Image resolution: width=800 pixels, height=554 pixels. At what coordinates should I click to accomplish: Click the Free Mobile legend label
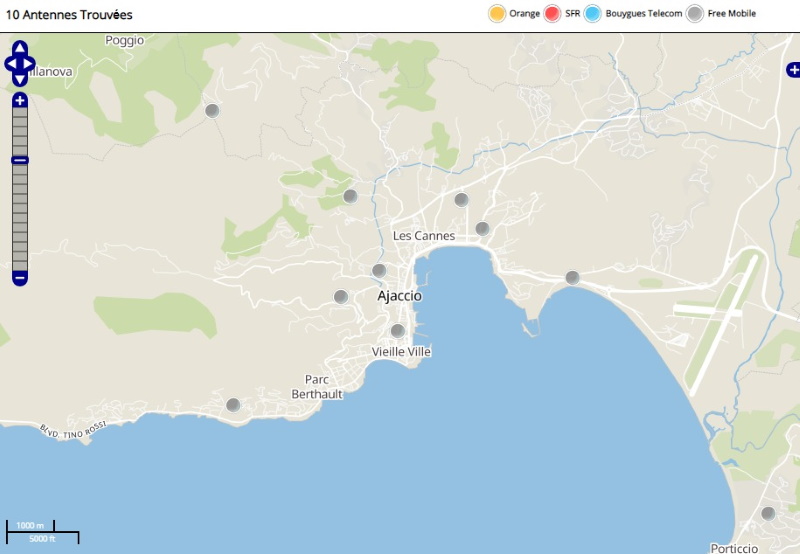[x=732, y=14]
